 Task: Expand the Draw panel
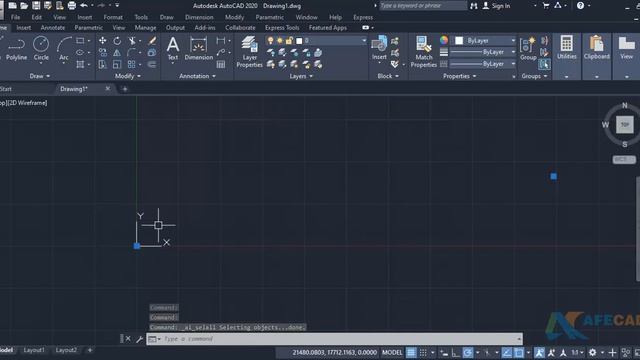(40, 76)
